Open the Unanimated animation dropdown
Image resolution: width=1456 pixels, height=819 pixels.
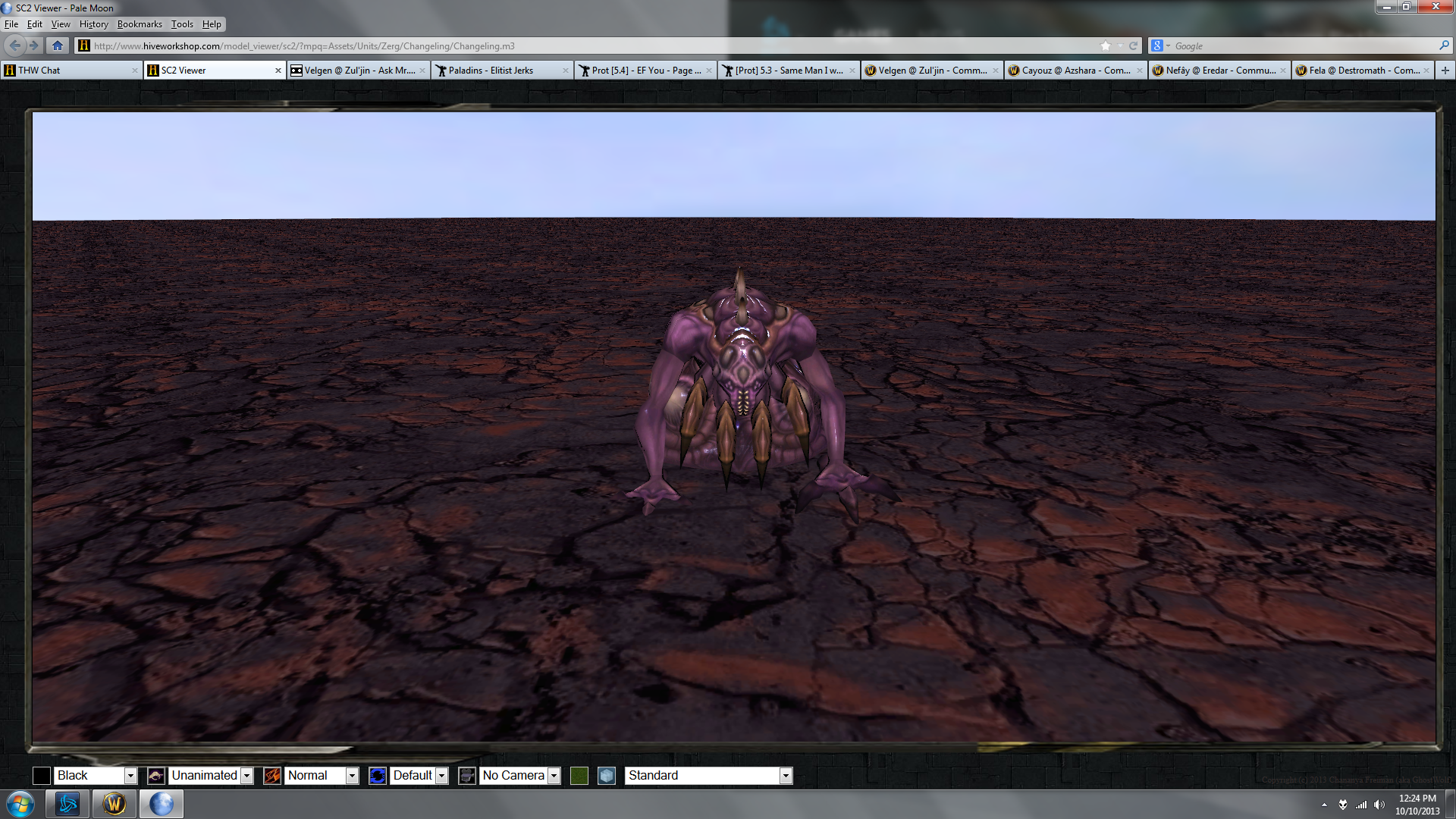211,775
